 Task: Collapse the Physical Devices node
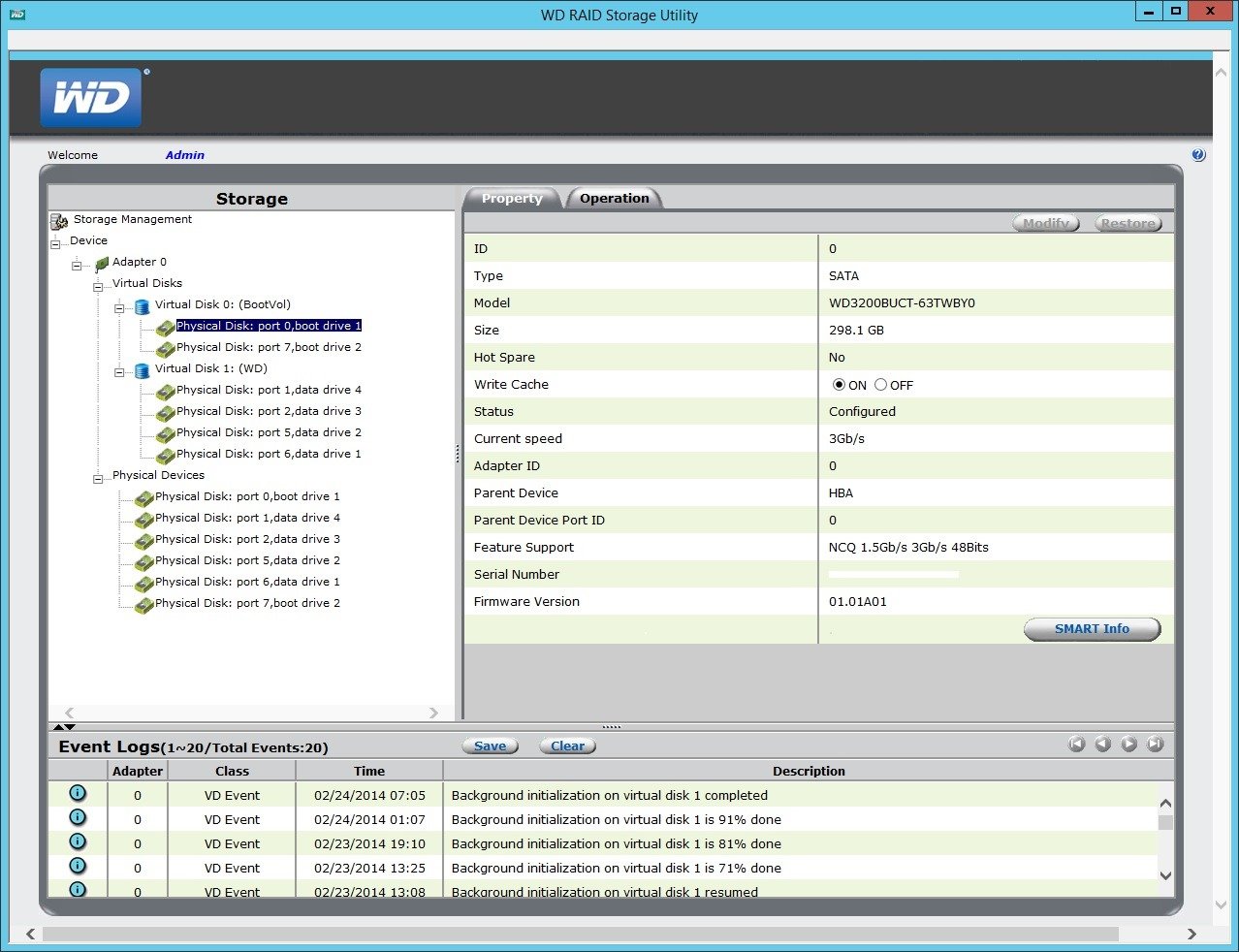98,477
